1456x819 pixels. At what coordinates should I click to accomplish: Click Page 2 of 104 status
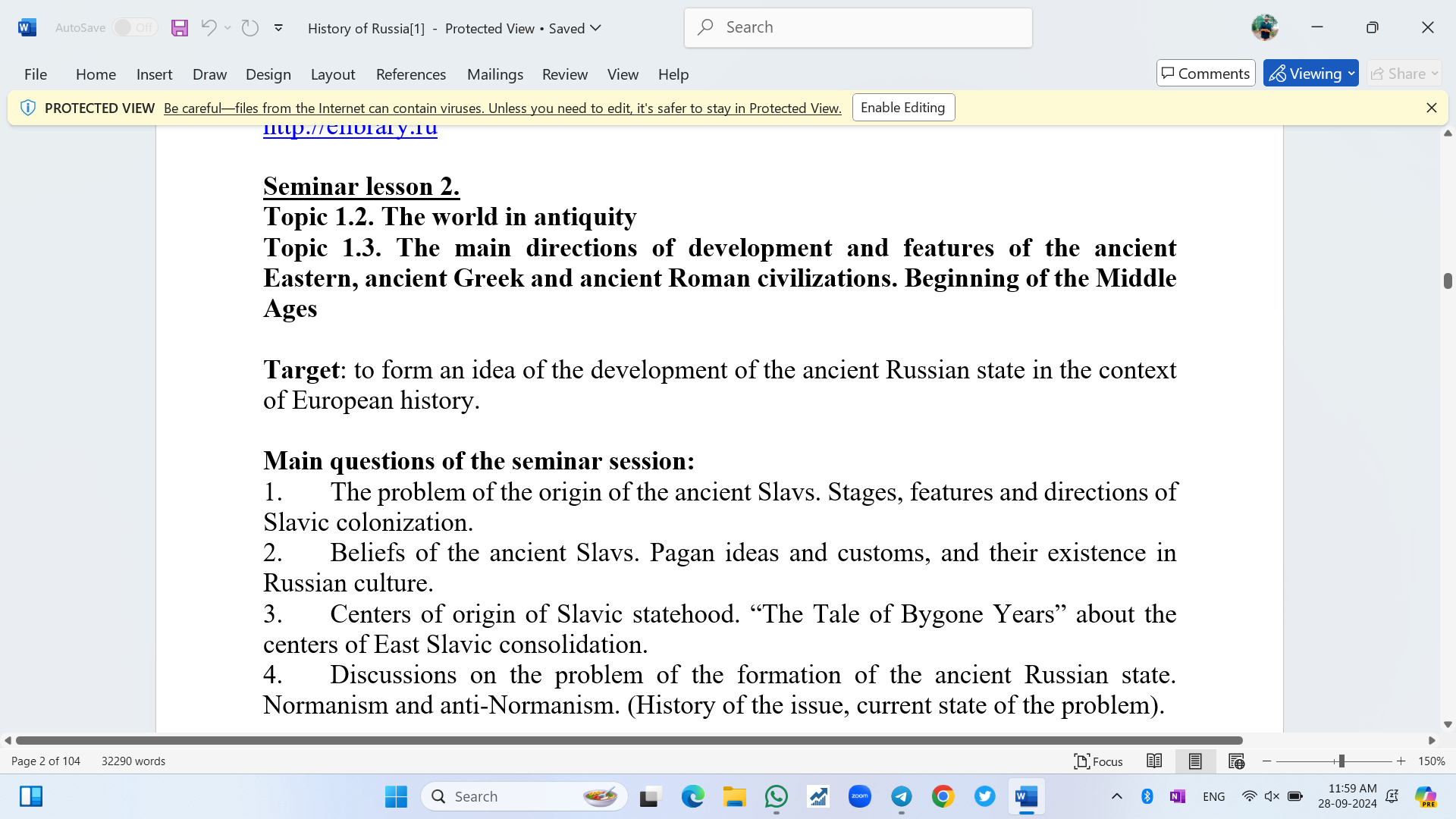coord(45,761)
